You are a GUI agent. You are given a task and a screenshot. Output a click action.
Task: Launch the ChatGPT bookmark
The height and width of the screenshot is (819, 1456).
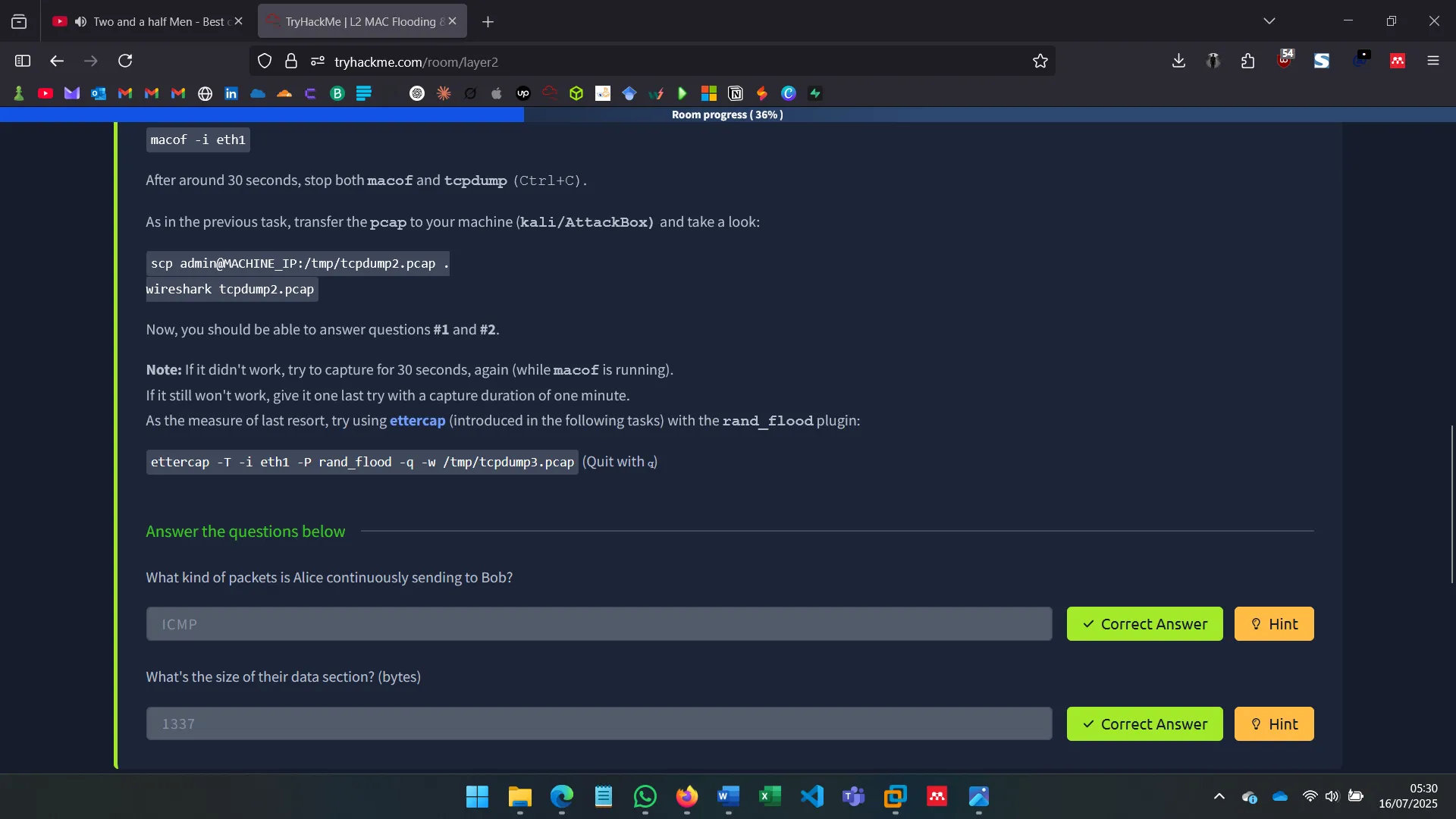click(x=416, y=93)
